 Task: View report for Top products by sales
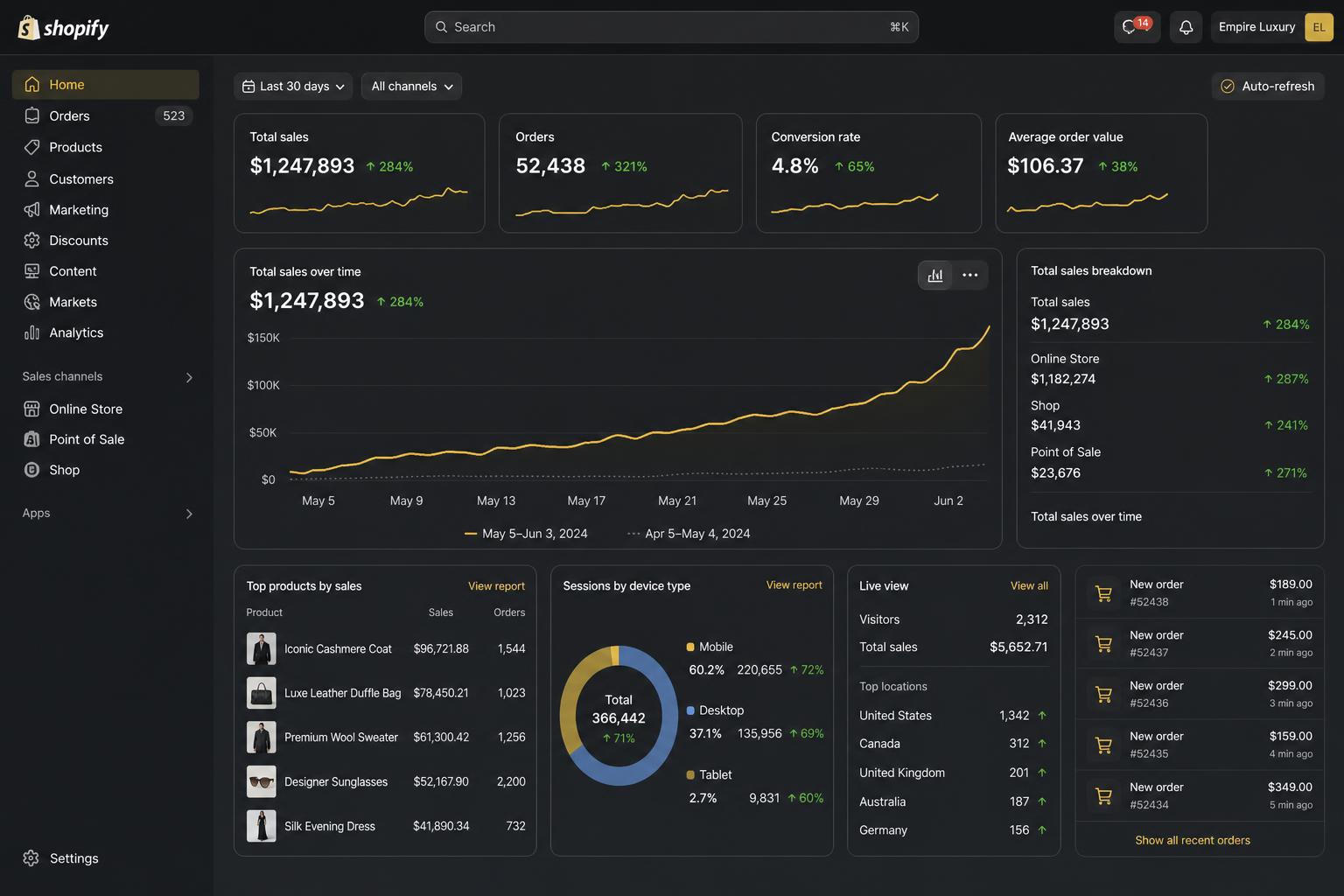point(496,586)
